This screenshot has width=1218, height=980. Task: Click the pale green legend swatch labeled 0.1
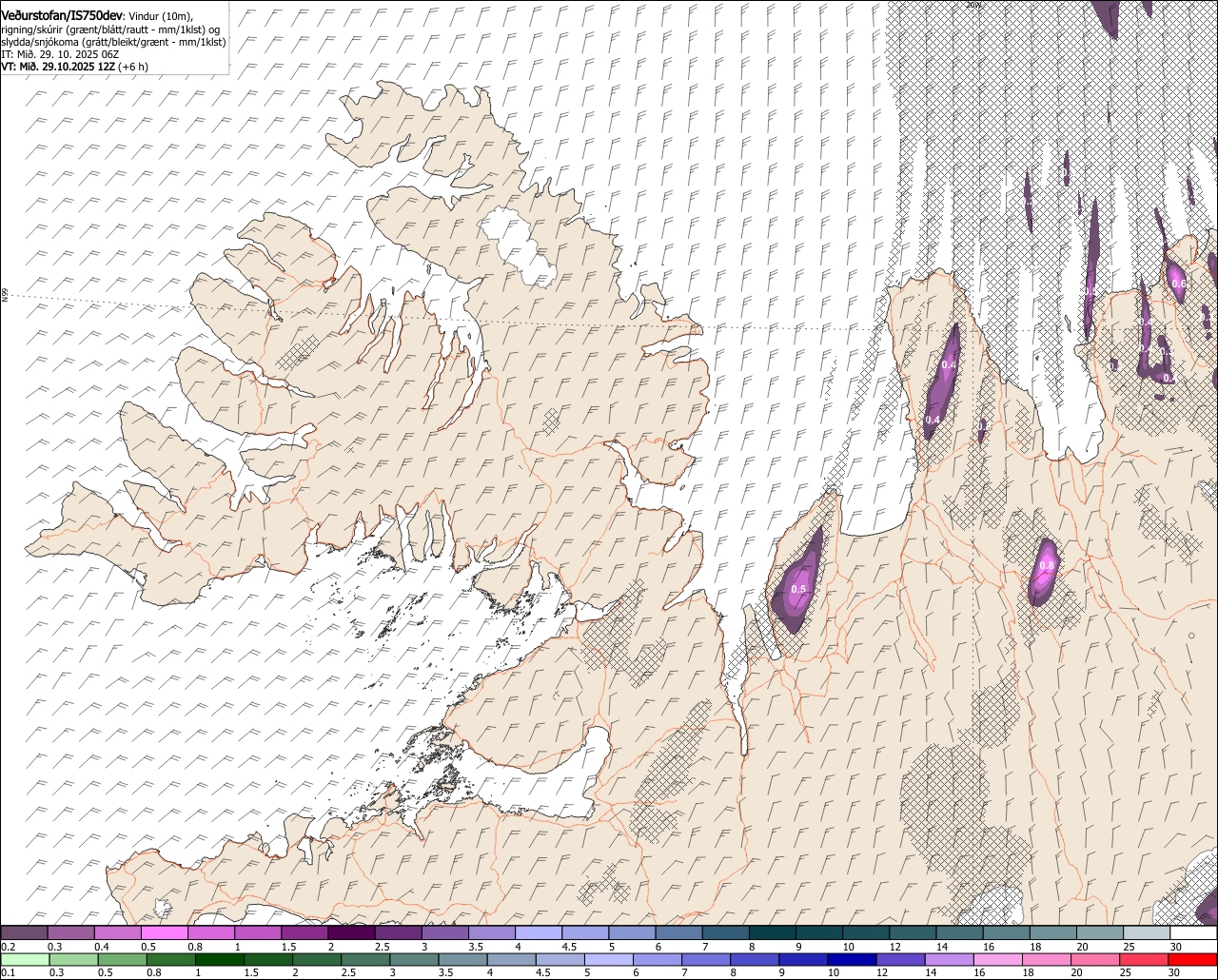25,959
